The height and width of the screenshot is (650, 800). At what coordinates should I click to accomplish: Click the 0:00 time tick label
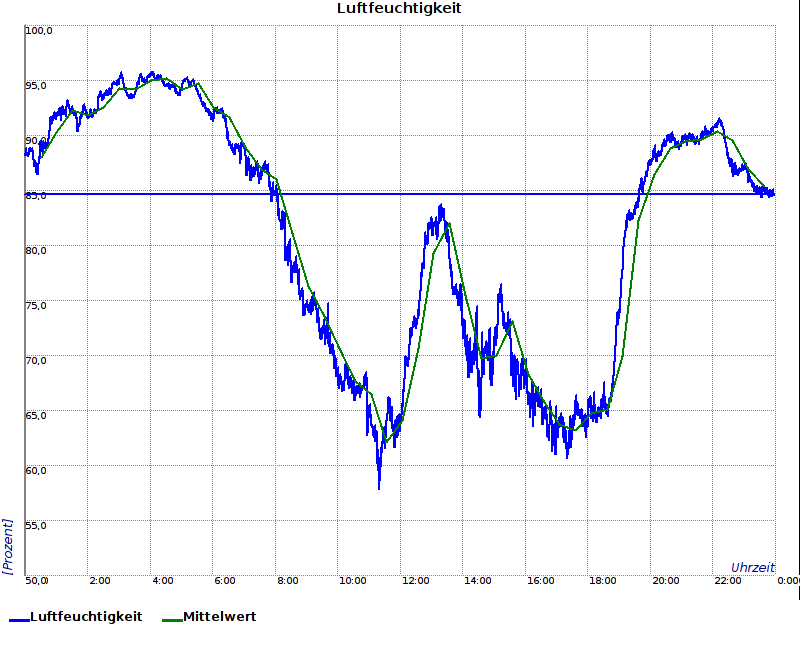pyautogui.click(x=788, y=581)
